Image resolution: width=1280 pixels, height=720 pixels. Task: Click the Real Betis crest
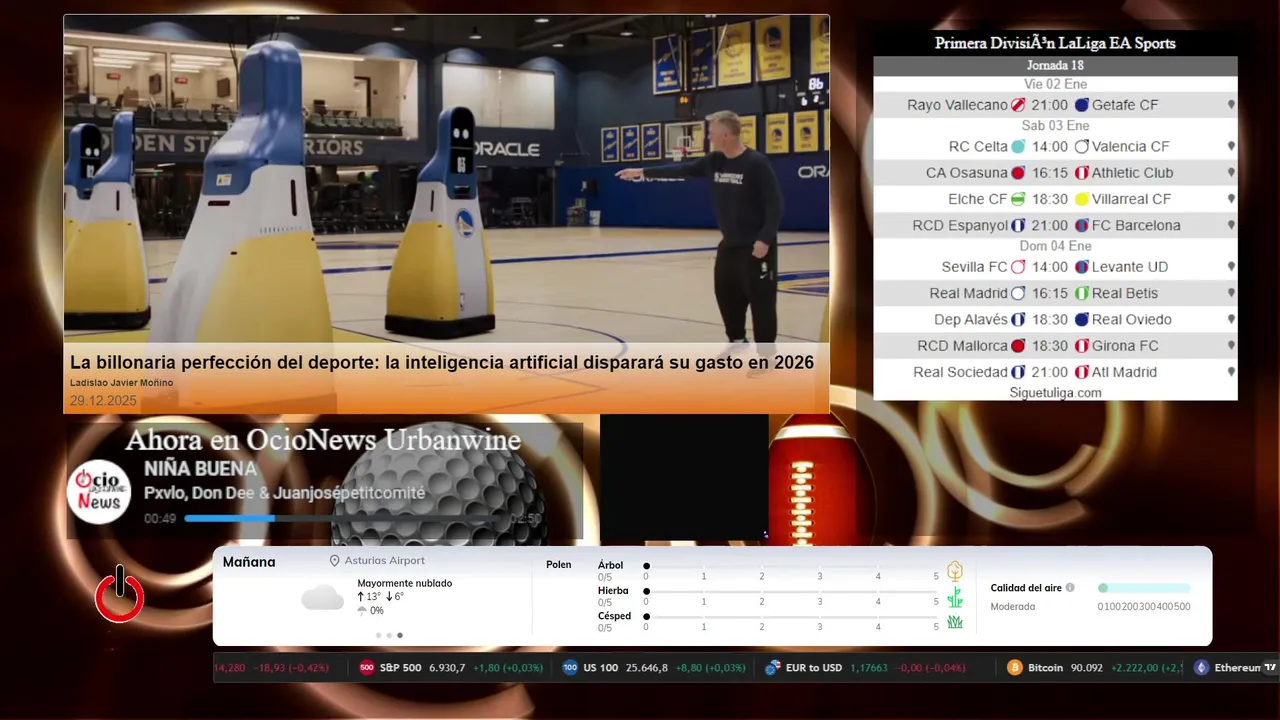tap(1082, 293)
